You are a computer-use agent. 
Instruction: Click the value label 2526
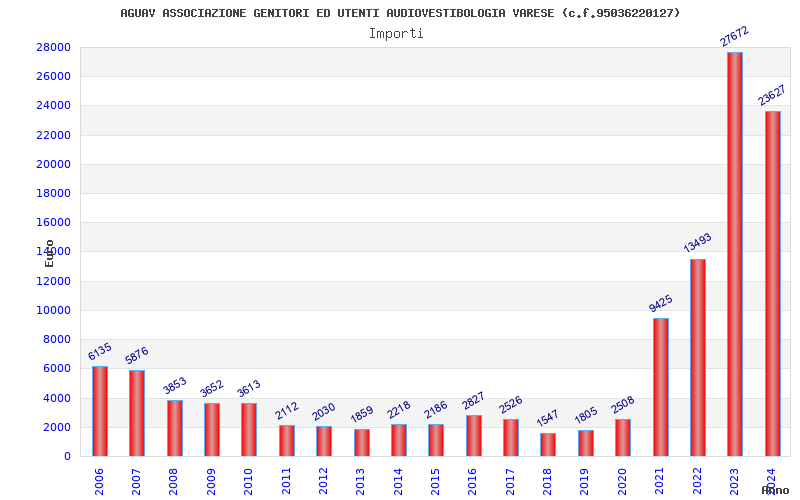[510, 405]
